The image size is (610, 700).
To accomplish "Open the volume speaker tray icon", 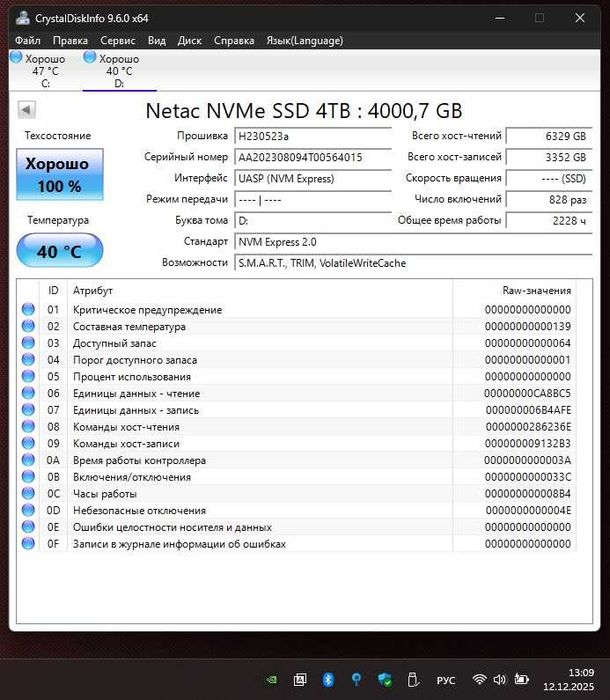I will (500, 679).
